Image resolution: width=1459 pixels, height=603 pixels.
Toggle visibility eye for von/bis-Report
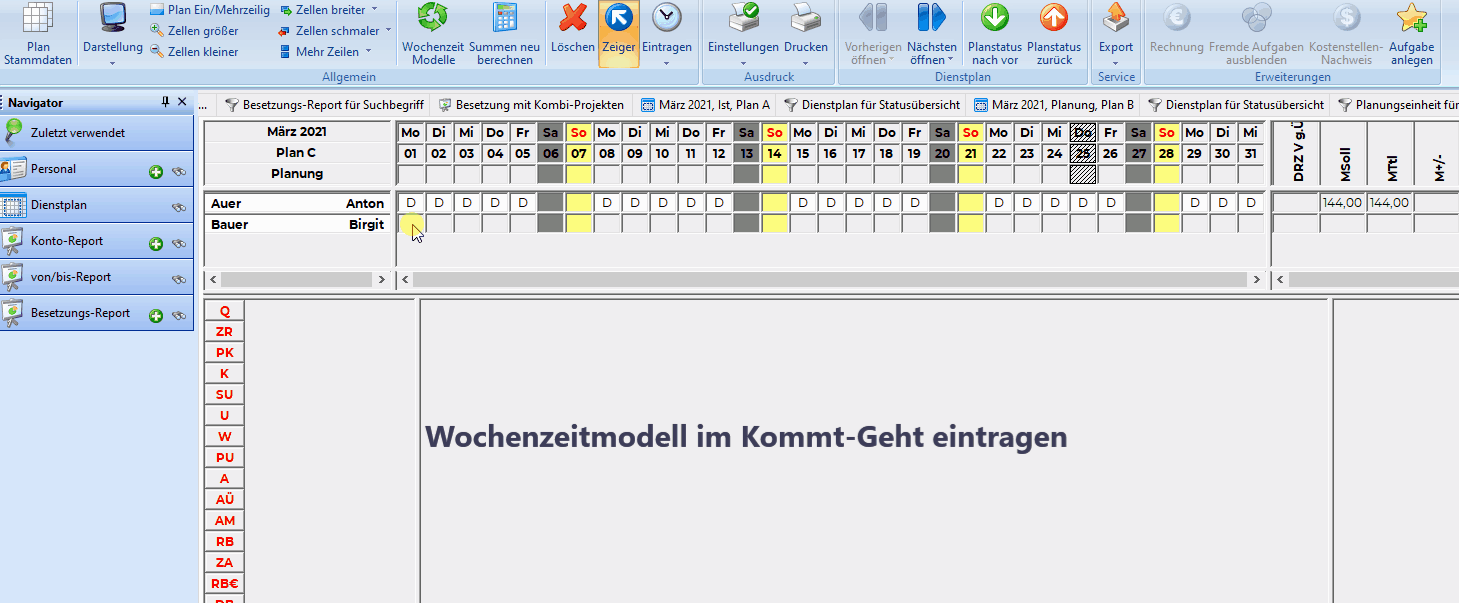[x=179, y=280]
